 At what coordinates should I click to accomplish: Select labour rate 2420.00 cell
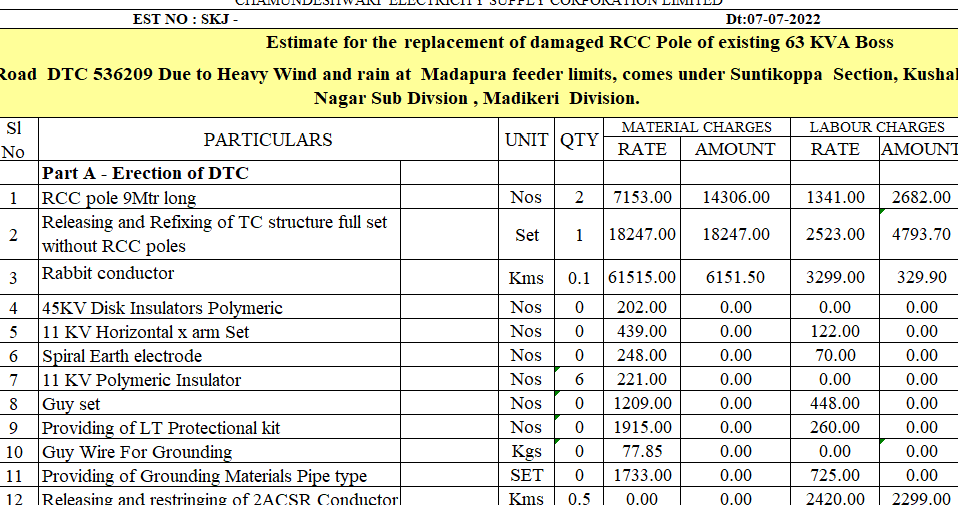coord(835,496)
